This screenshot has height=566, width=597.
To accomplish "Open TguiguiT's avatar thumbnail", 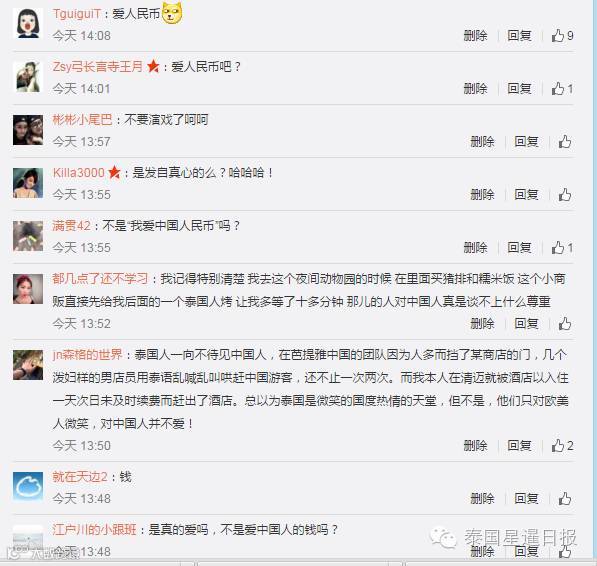I will 28,23.
